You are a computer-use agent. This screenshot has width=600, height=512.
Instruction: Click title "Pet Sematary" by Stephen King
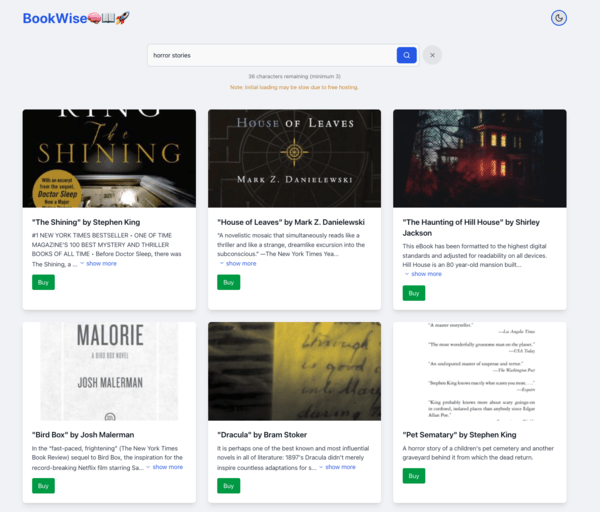tap(459, 435)
